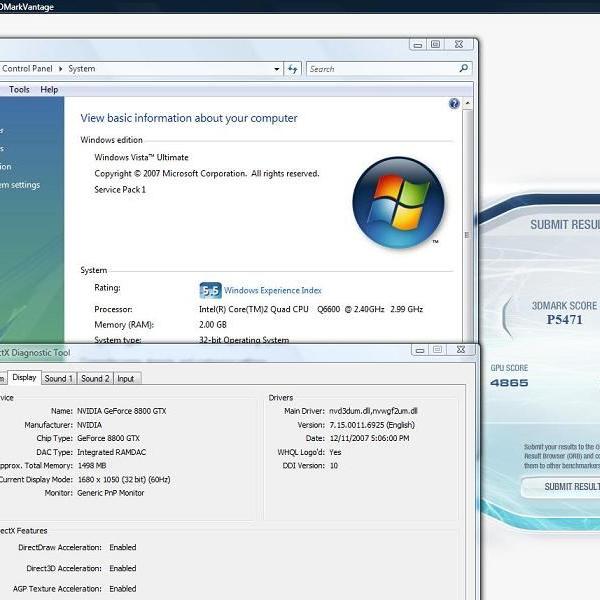Maximize the System Control Panel window

click(435, 44)
